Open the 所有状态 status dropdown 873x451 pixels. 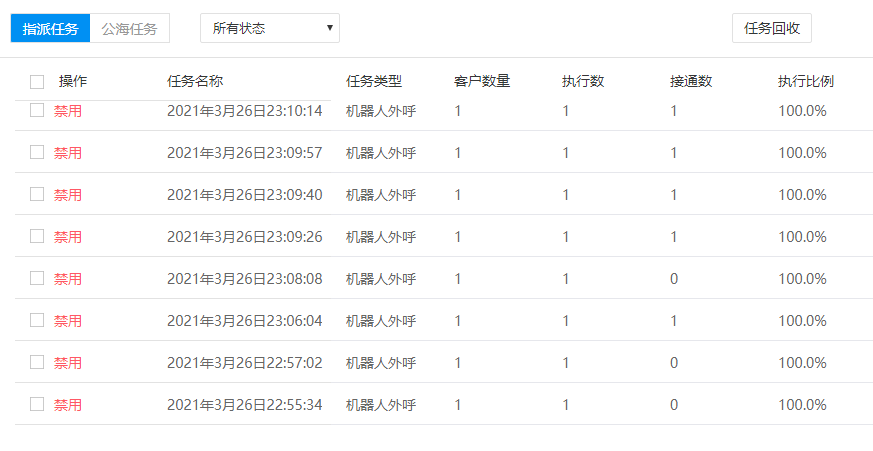point(270,28)
